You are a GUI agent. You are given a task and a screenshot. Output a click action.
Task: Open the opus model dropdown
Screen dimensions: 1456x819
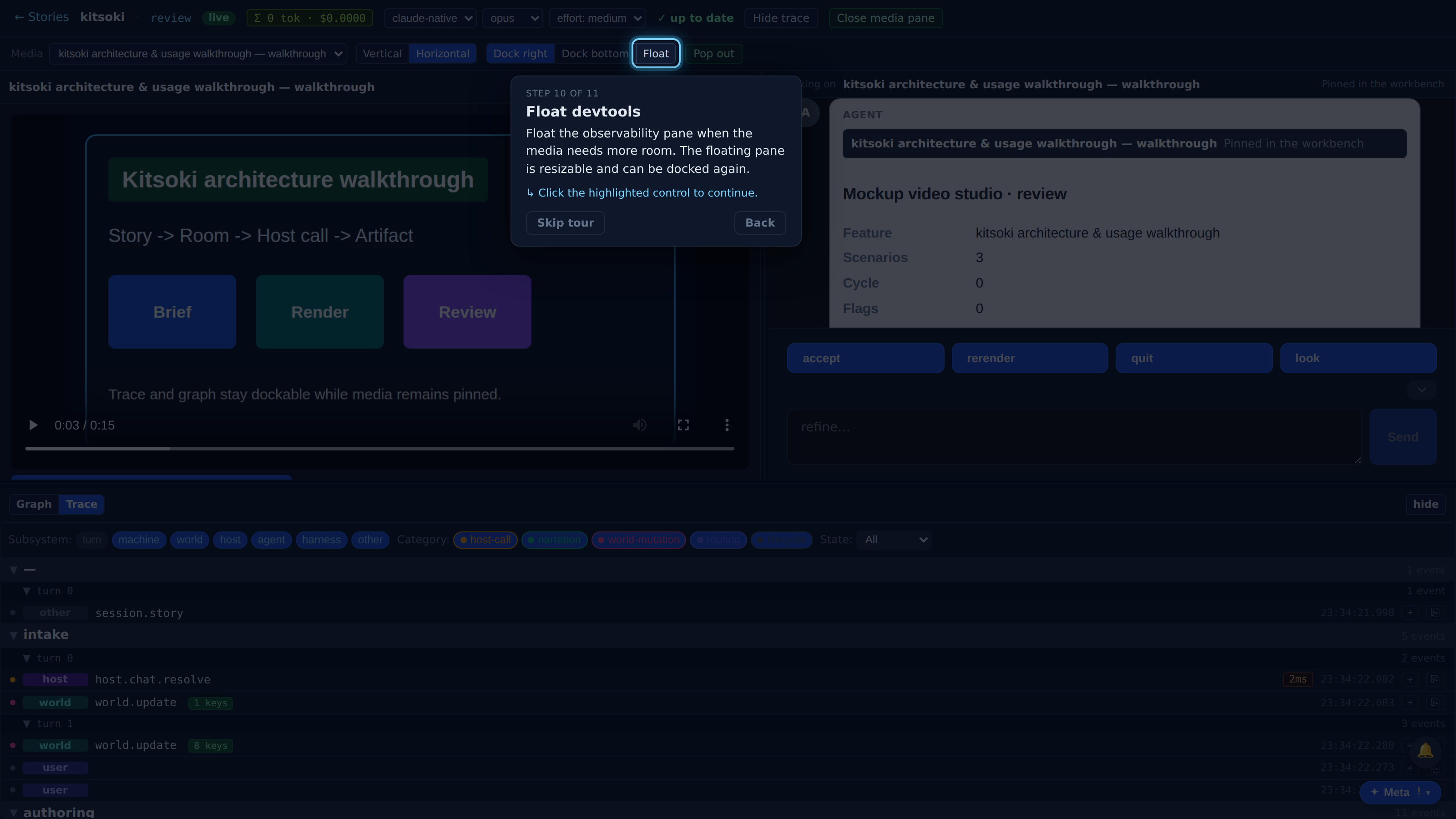pyautogui.click(x=513, y=18)
